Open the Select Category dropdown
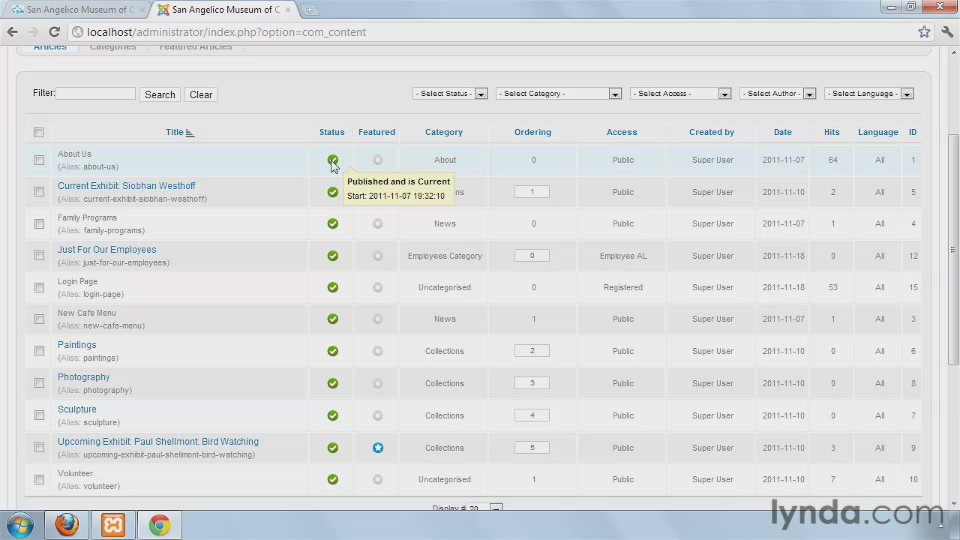960x540 pixels. coord(559,94)
